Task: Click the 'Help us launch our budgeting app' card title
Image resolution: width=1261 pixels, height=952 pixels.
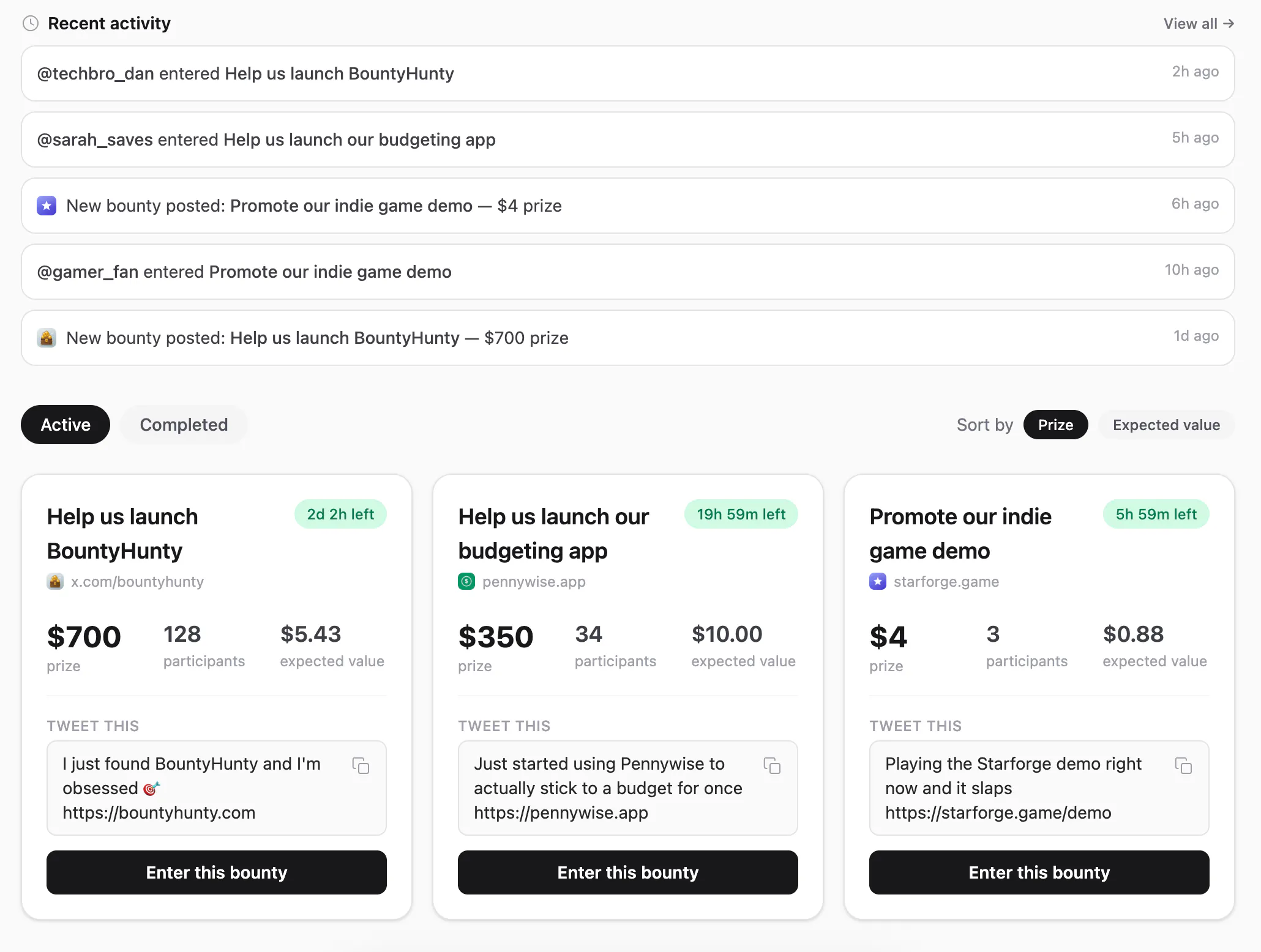Action: pyautogui.click(x=553, y=534)
